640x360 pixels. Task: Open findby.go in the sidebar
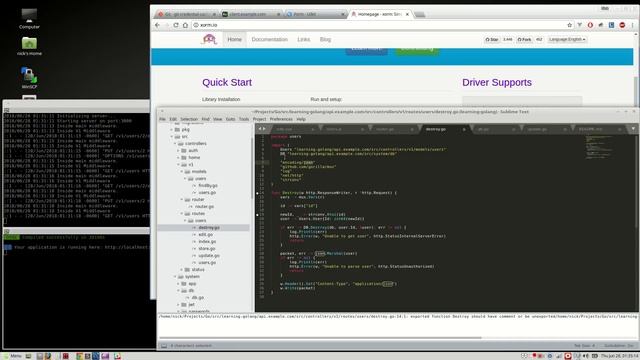pyautogui.click(x=207, y=186)
